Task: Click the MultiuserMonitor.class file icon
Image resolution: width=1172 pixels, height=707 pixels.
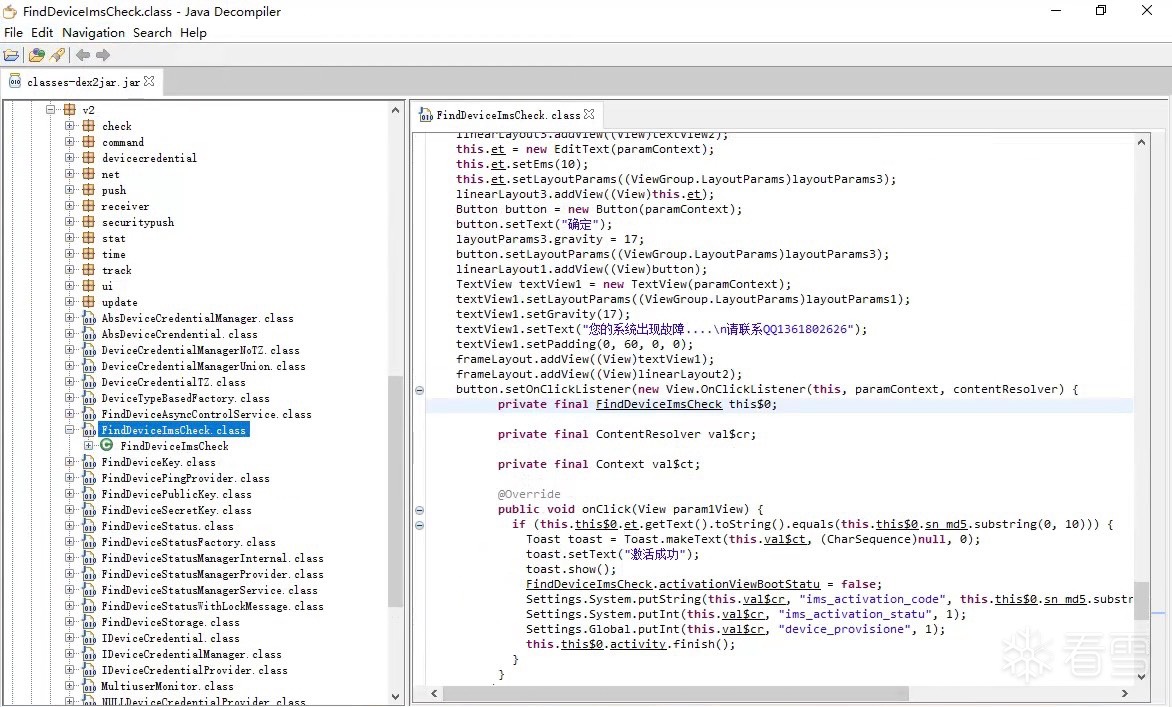Action: pos(89,686)
